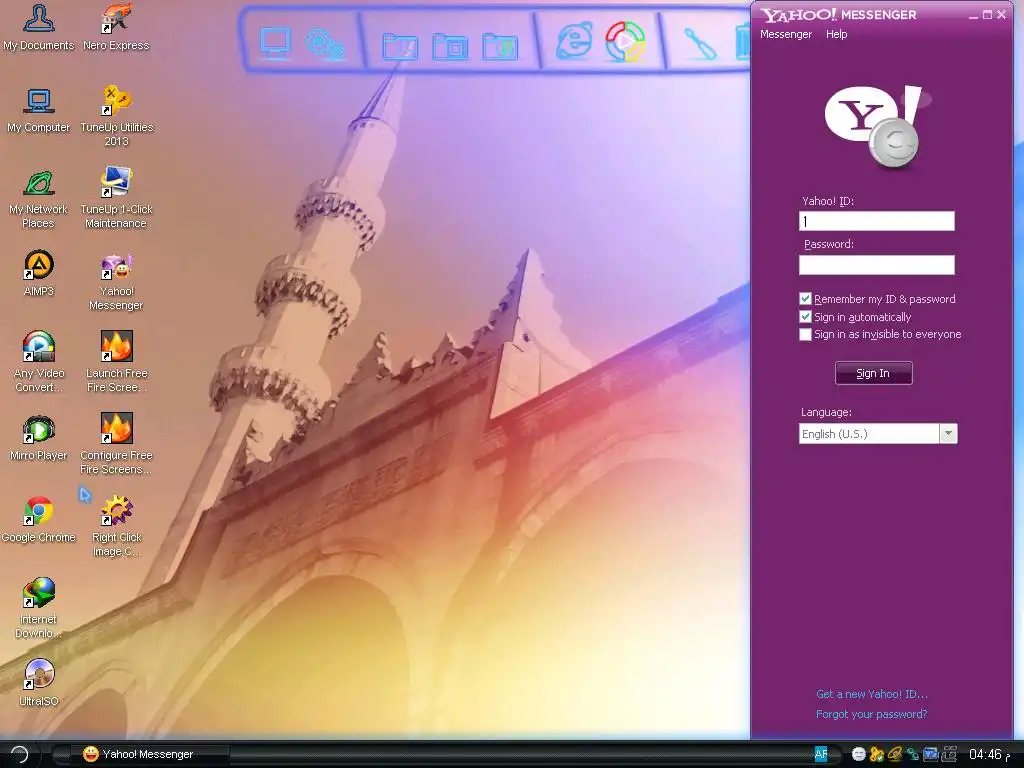Expand the Language dropdown arrow

tap(948, 434)
